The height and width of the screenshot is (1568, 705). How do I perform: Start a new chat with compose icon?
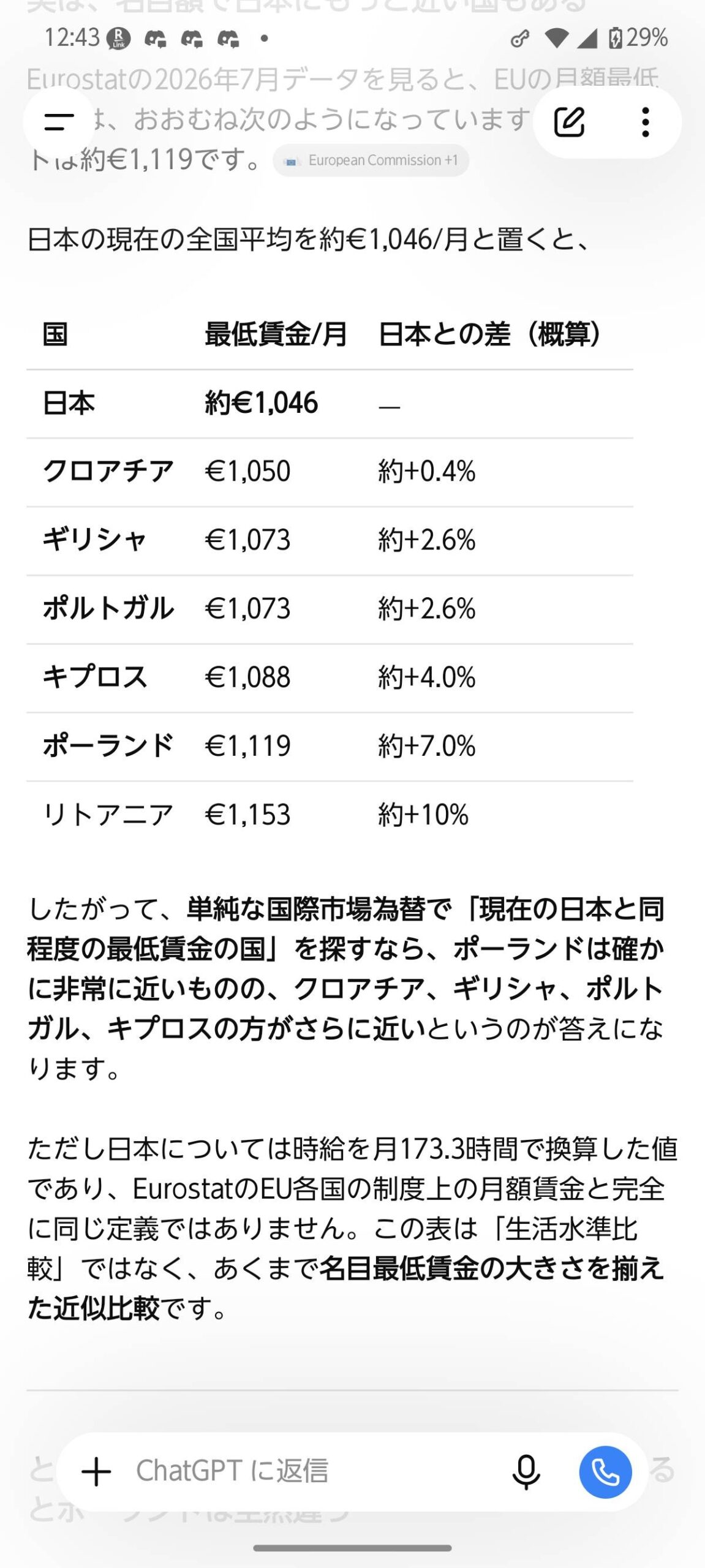[570, 122]
